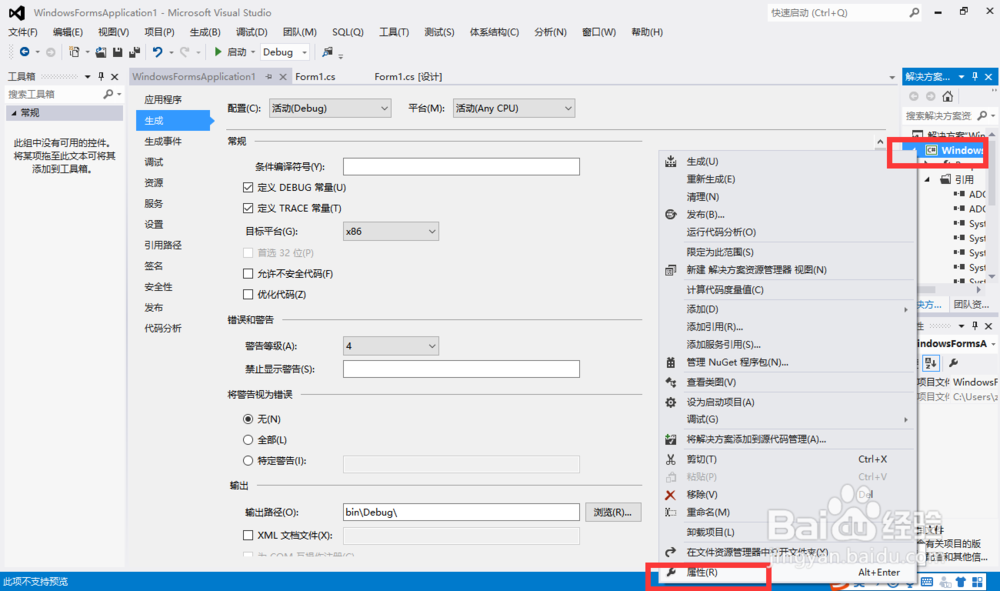Click the 浏览(R)... browse button

click(613, 512)
